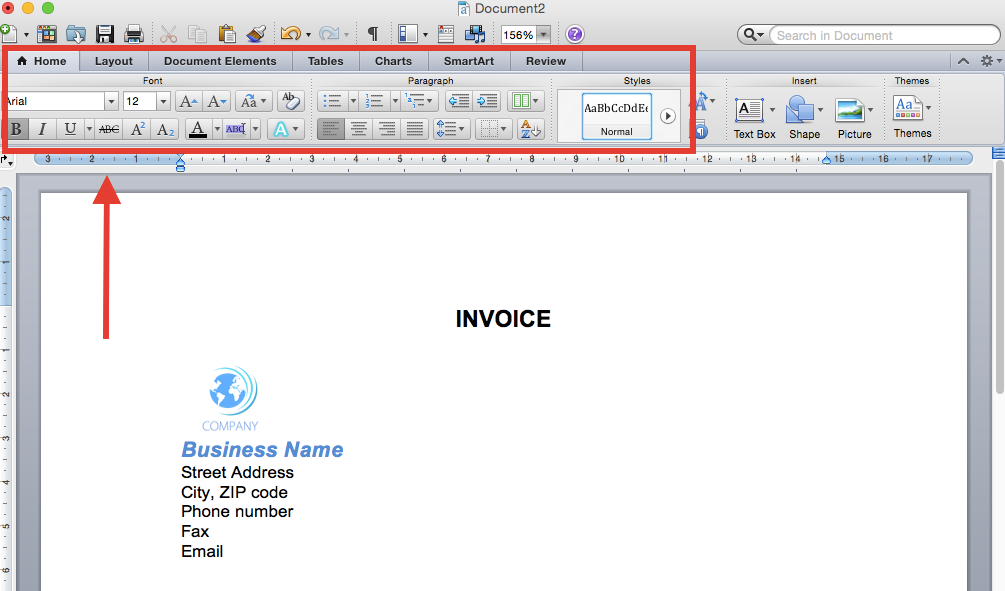Open Tables tab
The width and height of the screenshot is (1005, 591).
[326, 61]
